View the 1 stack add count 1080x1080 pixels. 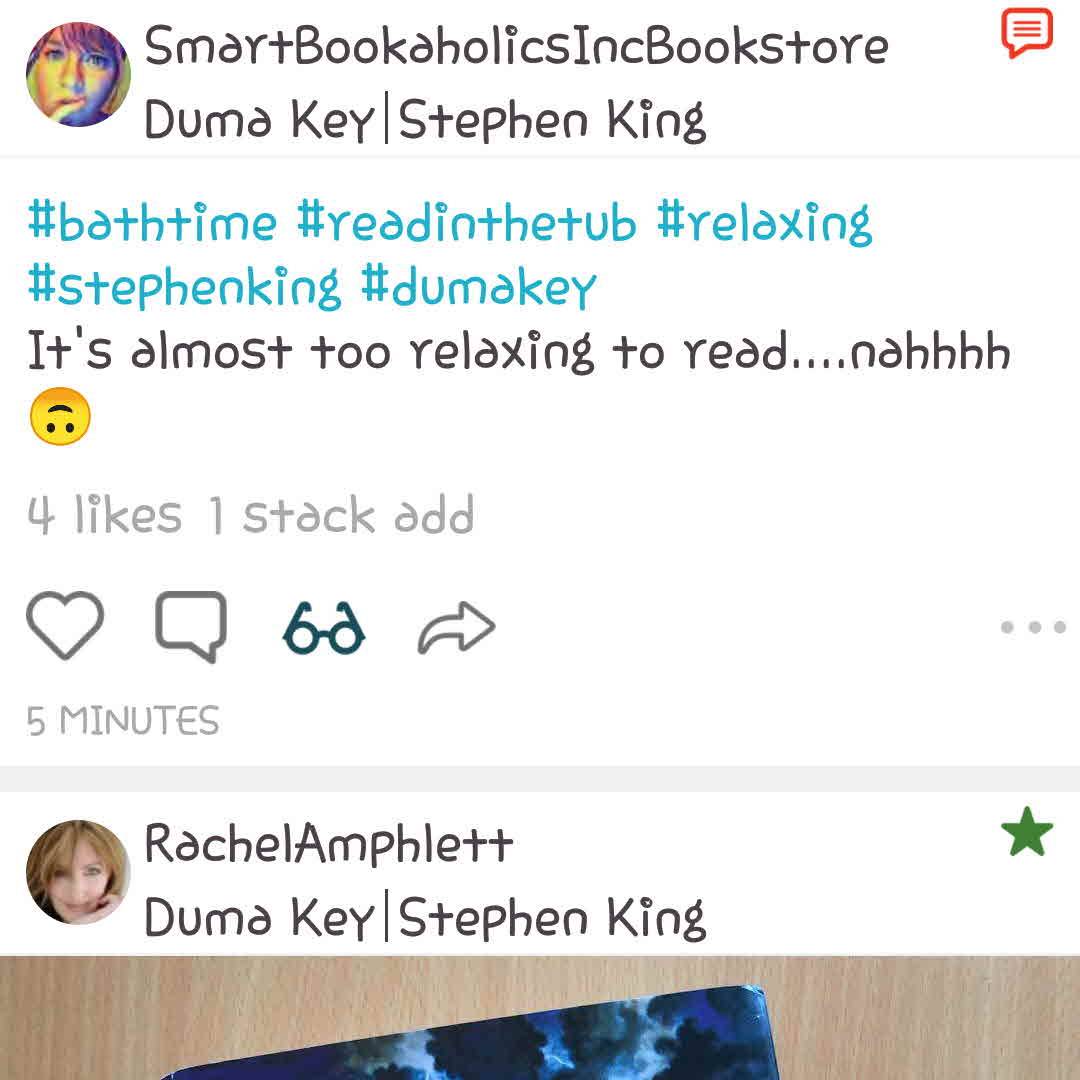pyautogui.click(x=342, y=515)
